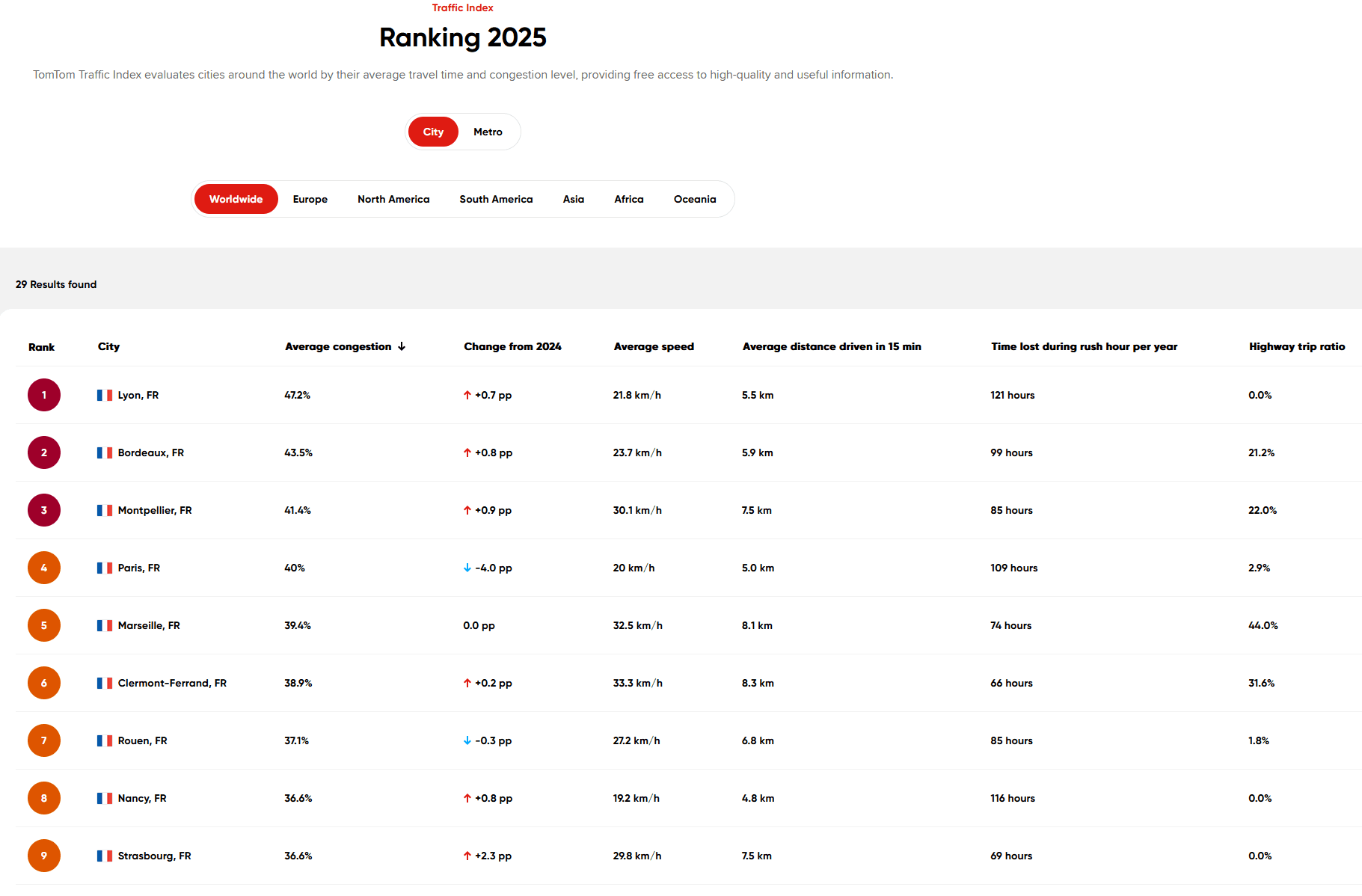Click the French flag next to Lyon
Screen dimensions: 1362x896
(105, 395)
